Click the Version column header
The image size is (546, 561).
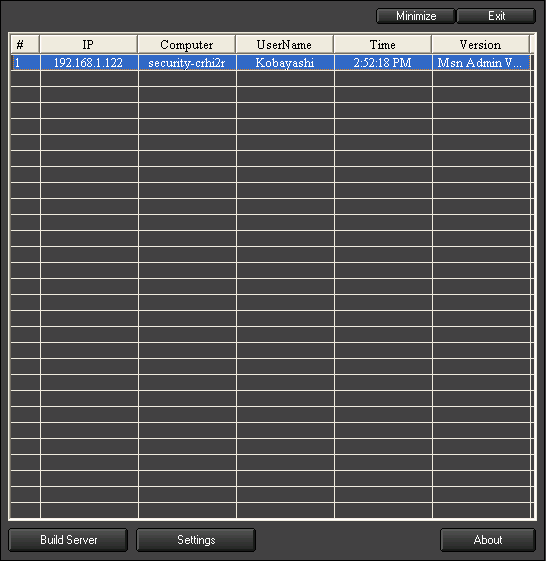[x=481, y=45]
